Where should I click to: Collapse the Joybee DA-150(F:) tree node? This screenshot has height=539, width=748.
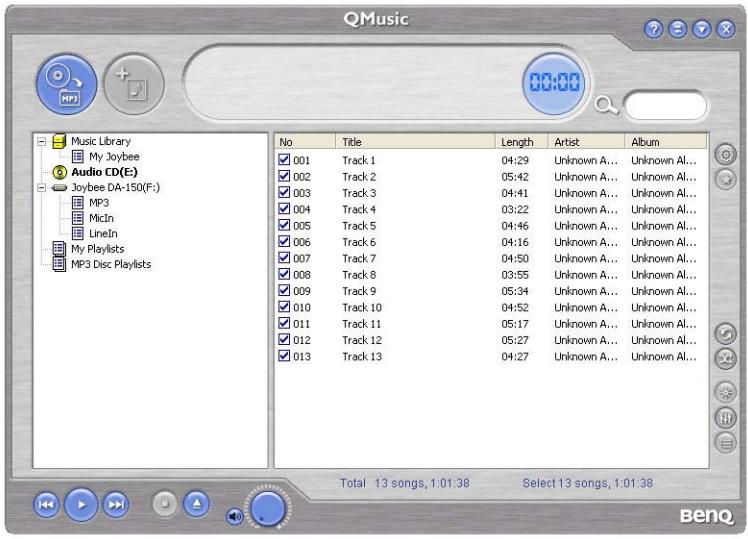42,188
